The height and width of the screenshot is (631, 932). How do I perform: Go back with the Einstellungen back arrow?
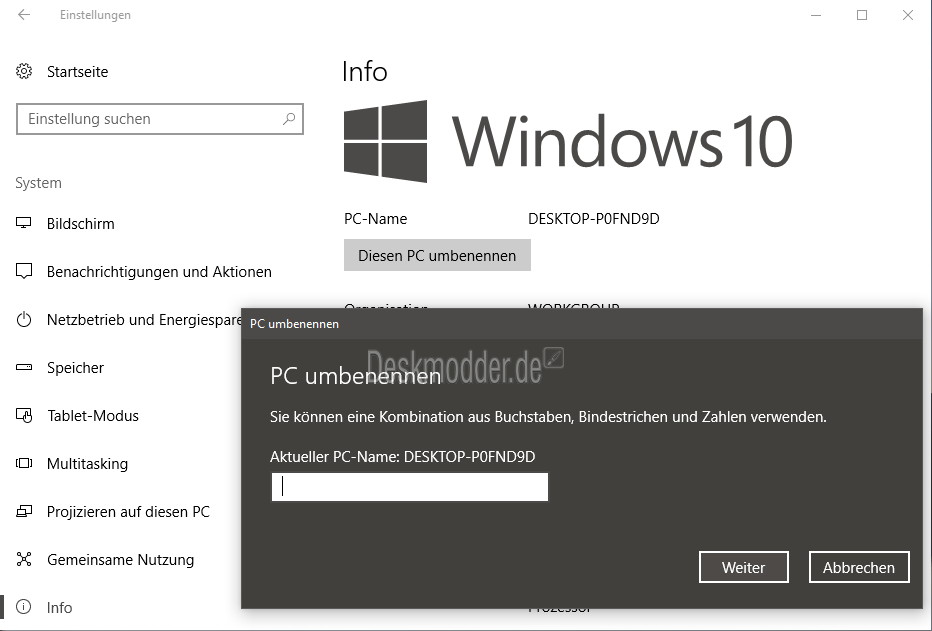point(24,15)
